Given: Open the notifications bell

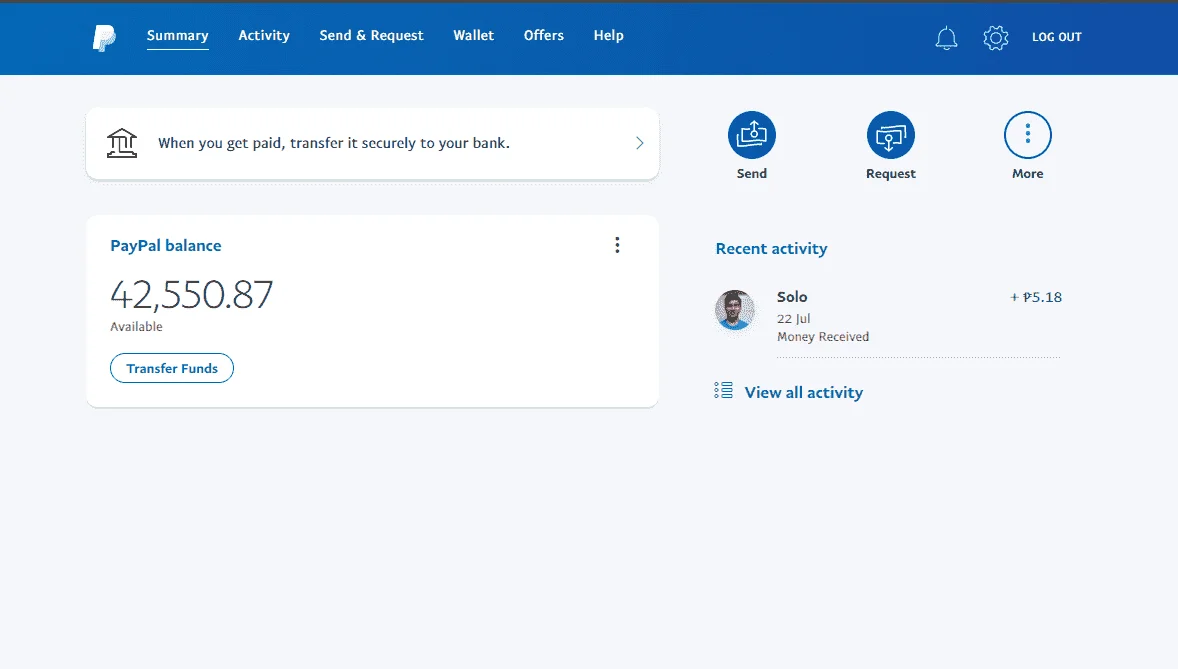Looking at the screenshot, I should click(946, 38).
